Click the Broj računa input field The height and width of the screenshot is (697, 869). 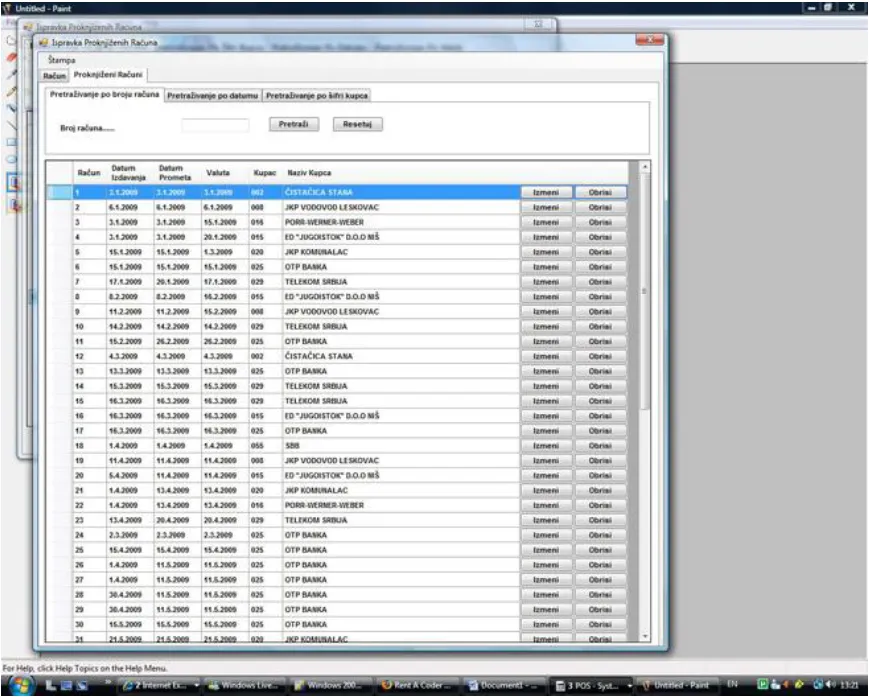[x=215, y=125]
